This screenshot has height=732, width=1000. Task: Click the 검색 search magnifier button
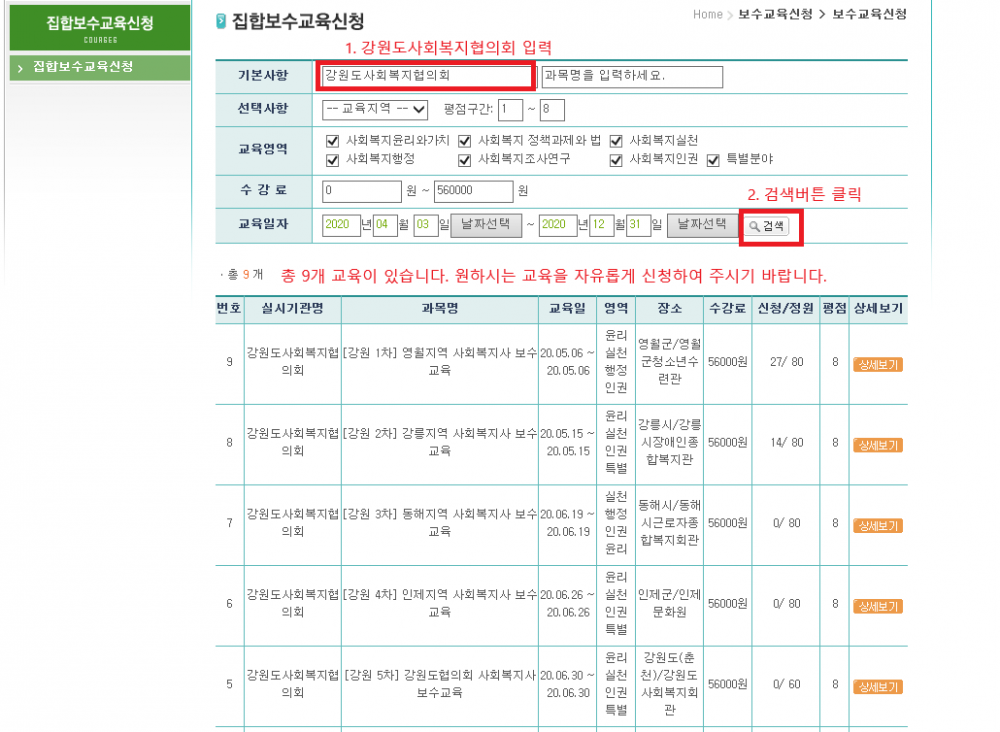[x=767, y=226]
